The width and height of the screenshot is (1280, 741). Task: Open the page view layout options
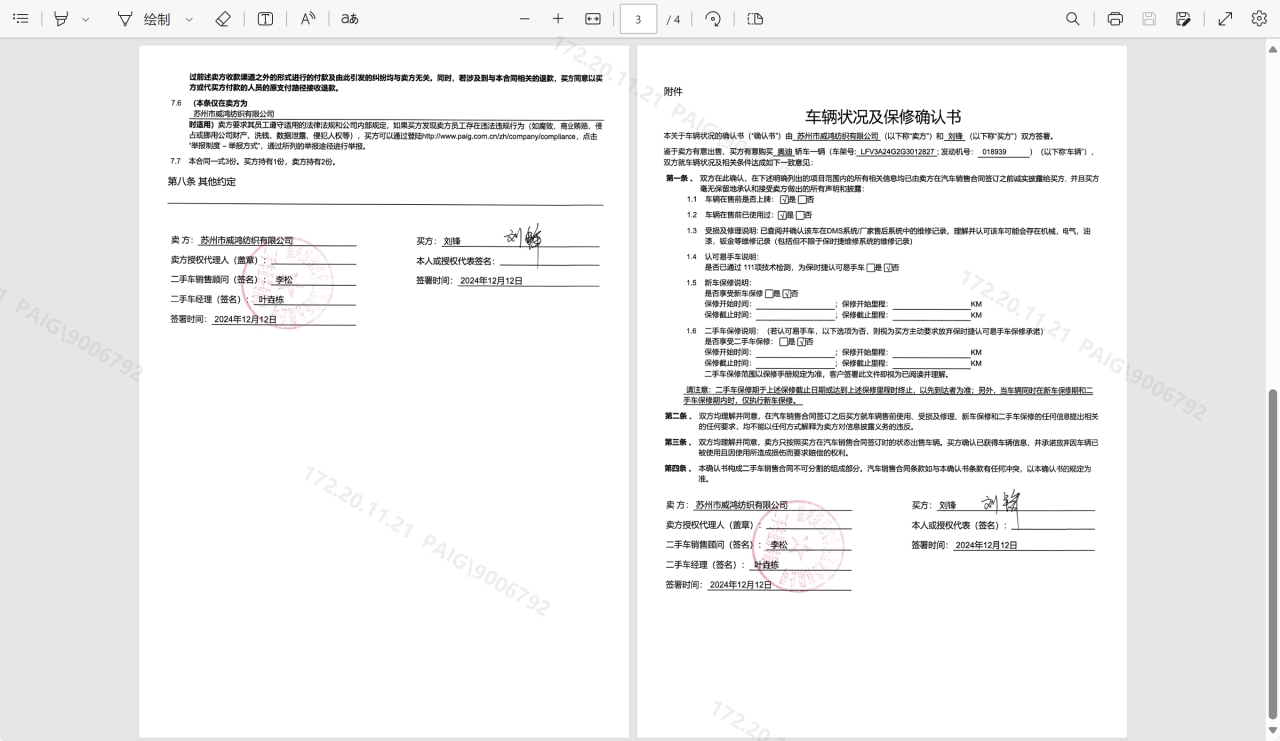tap(755, 19)
